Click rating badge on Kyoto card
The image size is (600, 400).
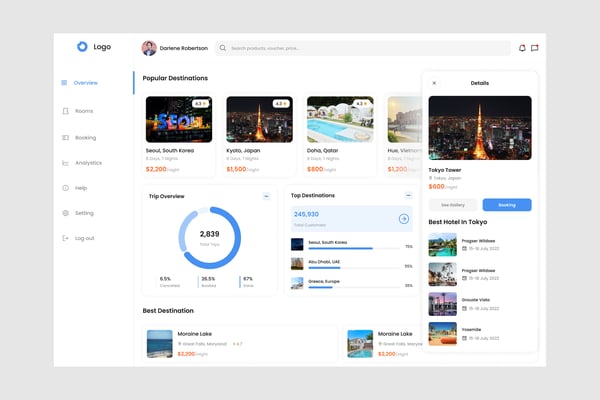click(x=281, y=104)
